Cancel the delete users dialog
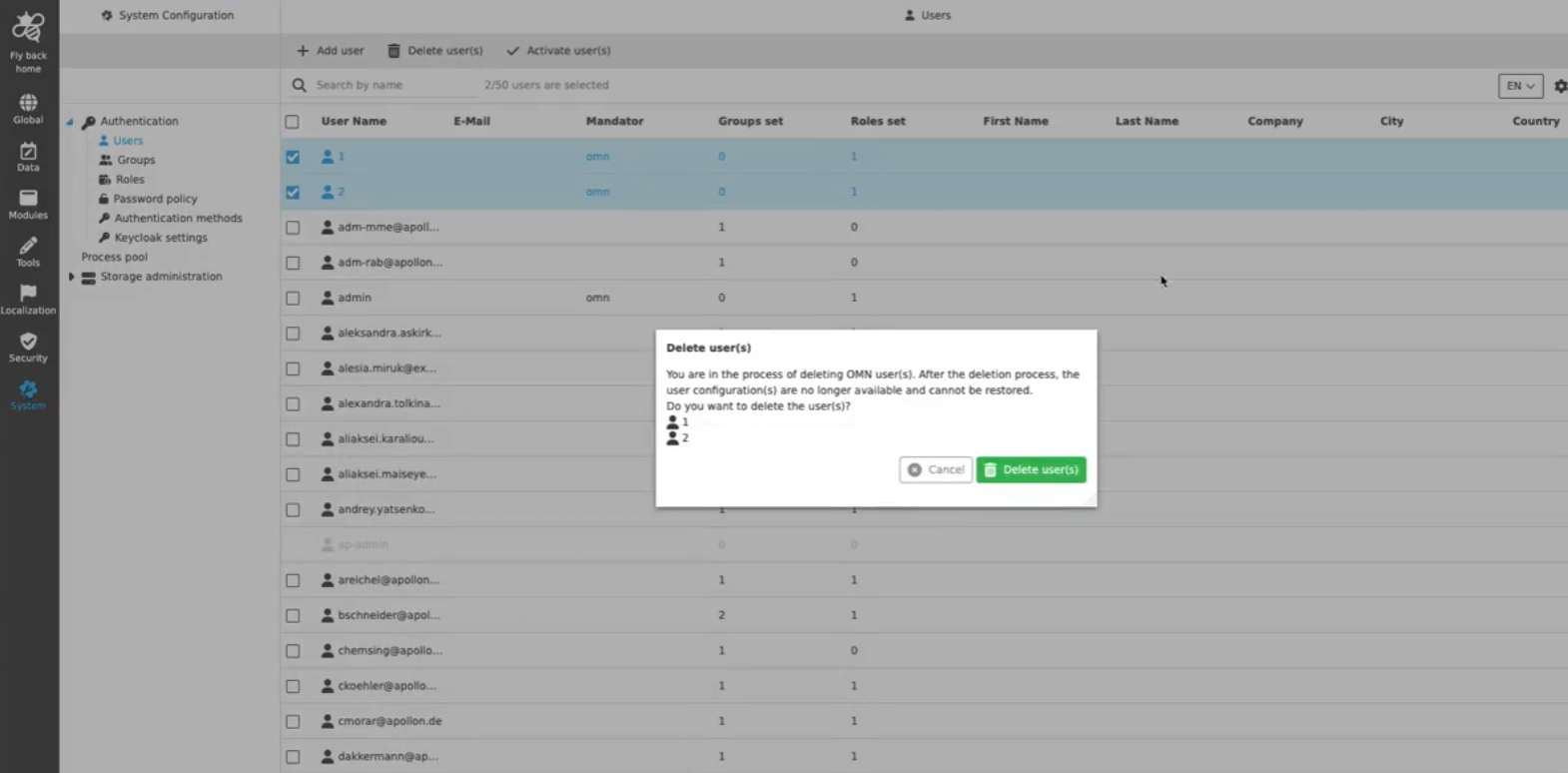Screen dimensions: 1568x773 (936, 469)
